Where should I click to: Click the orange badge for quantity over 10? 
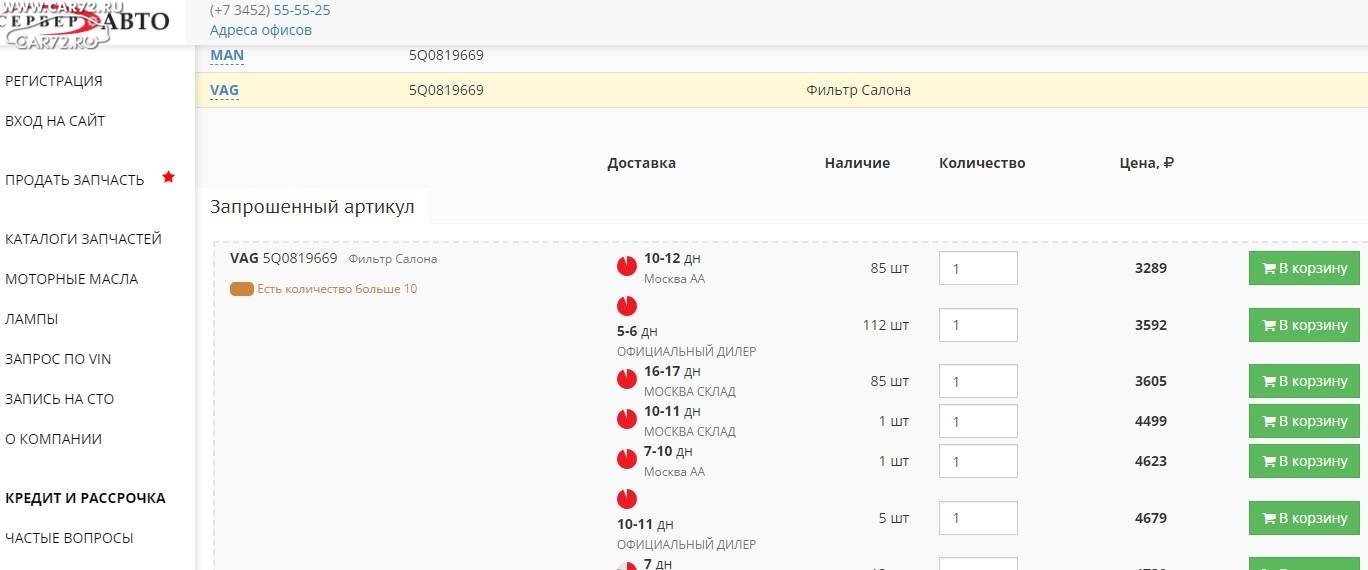(241, 289)
